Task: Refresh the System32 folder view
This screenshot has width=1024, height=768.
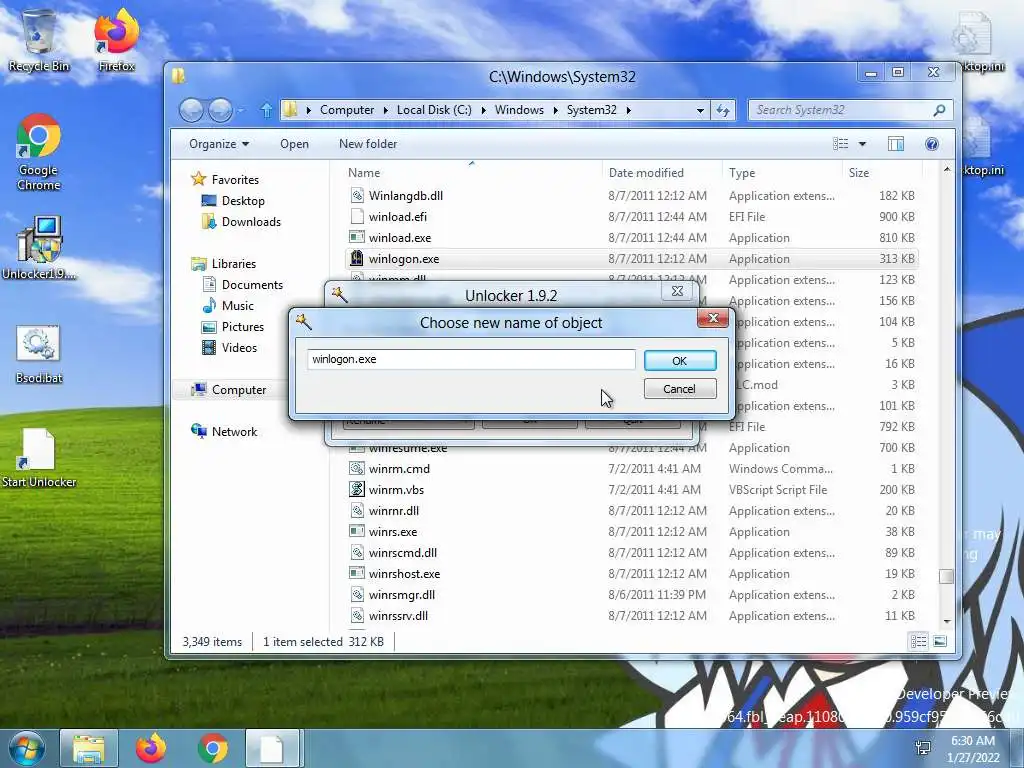Action: [723, 110]
